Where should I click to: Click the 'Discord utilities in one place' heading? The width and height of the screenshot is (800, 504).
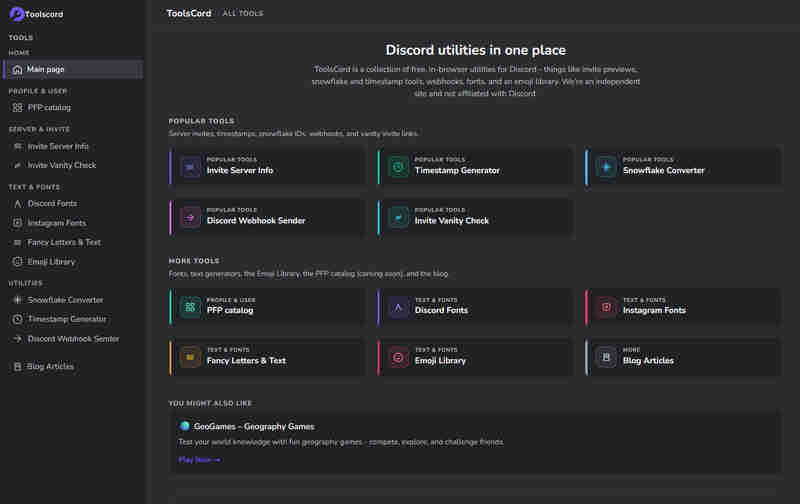[x=476, y=50]
